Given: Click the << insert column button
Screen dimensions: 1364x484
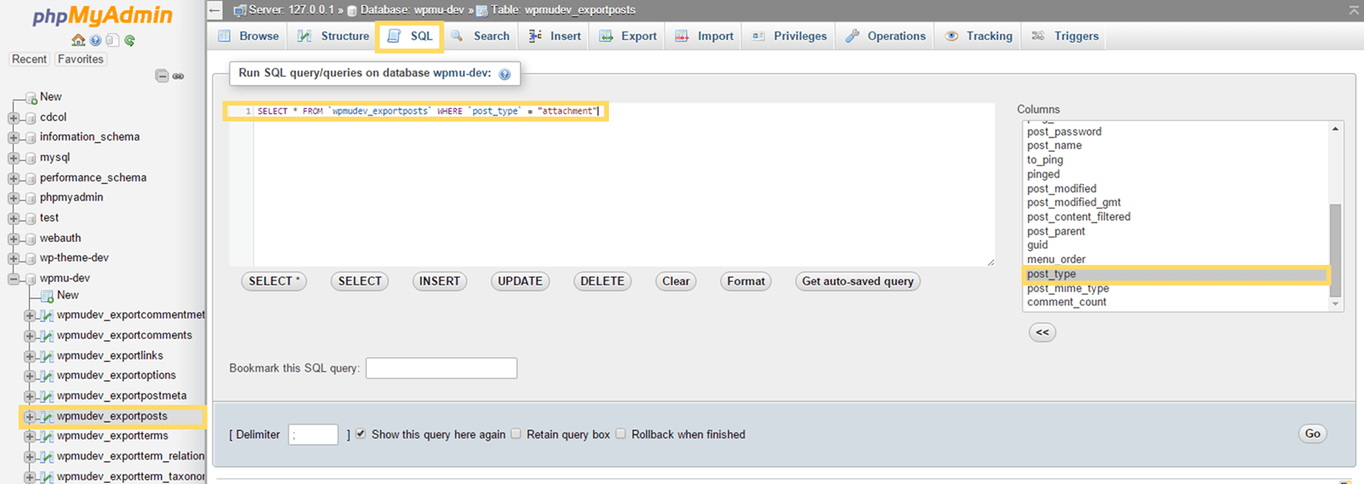Looking at the screenshot, I should [x=1042, y=332].
